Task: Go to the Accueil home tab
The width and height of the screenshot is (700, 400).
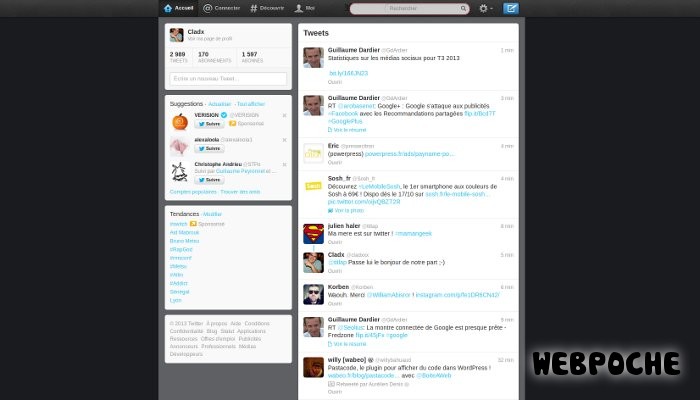Action: click(179, 8)
